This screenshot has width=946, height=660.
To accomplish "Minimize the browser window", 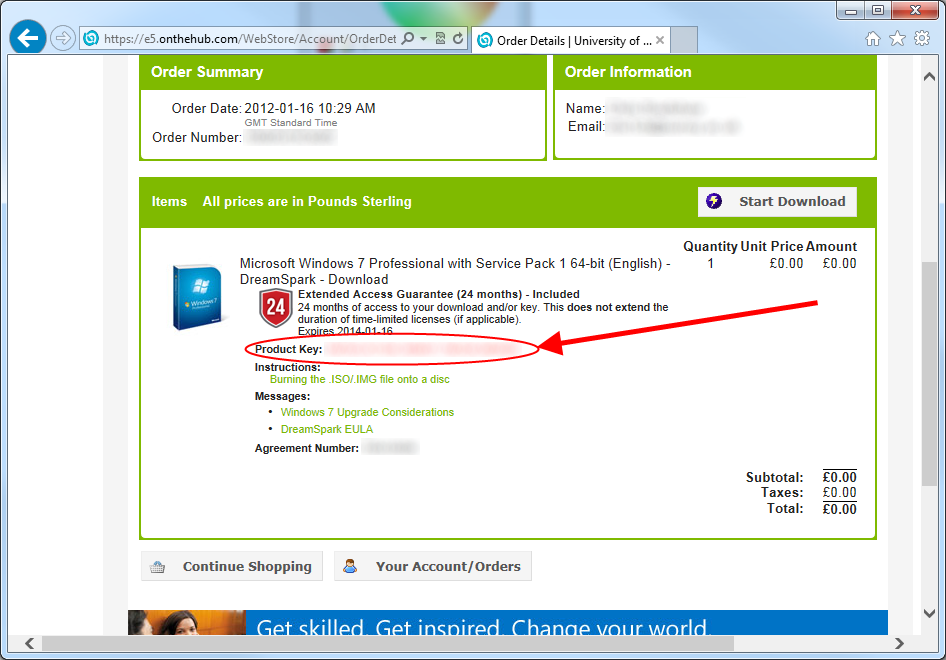I will [x=851, y=10].
